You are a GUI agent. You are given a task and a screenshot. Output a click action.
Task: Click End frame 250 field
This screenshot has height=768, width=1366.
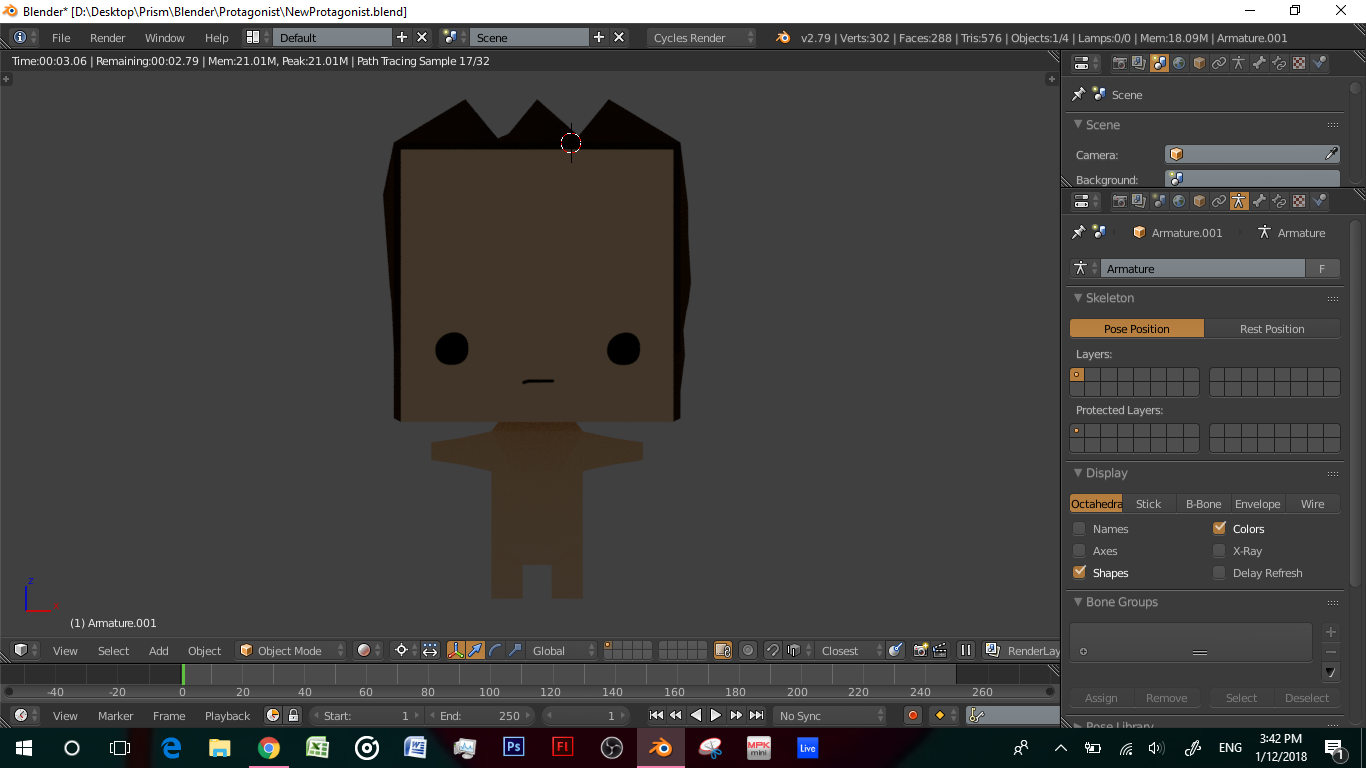480,715
